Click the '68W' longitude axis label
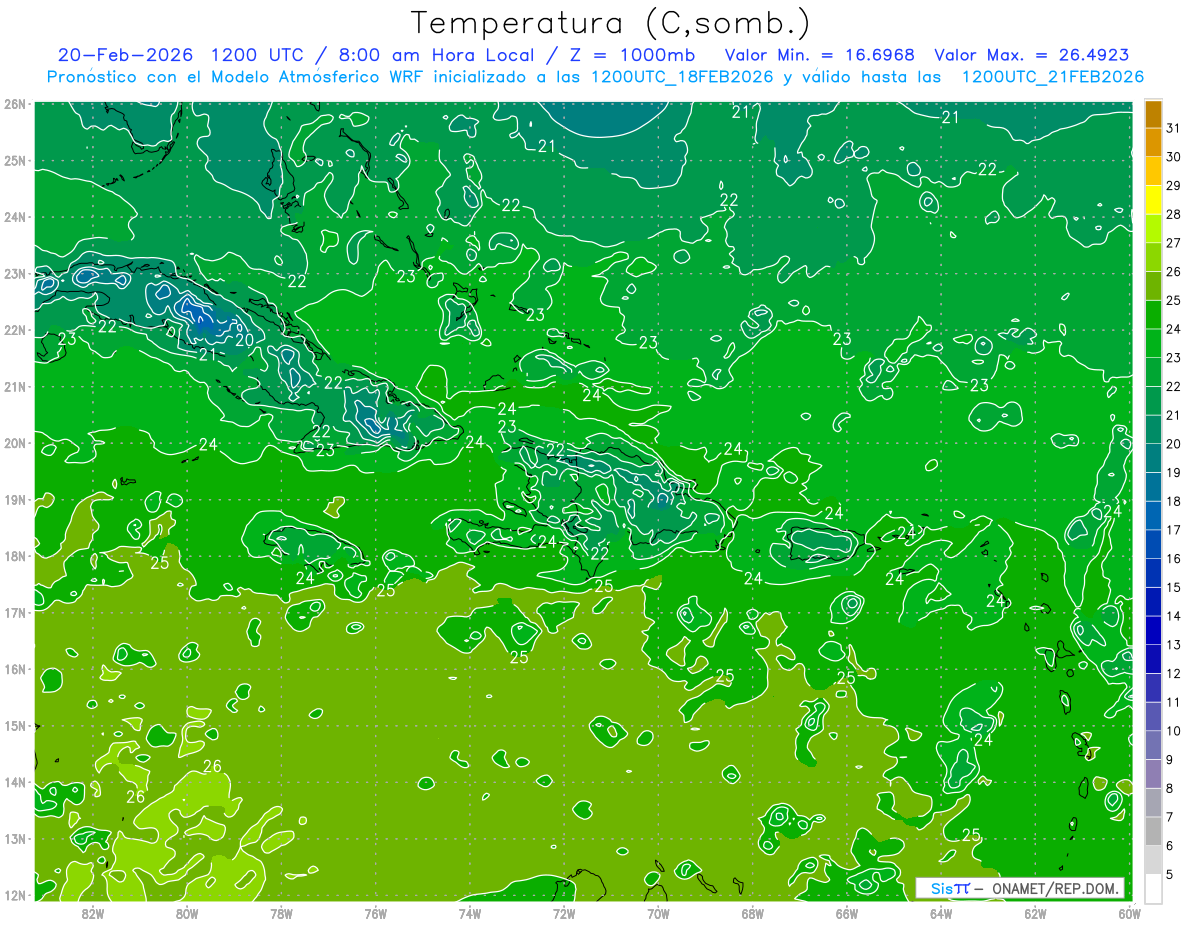The height and width of the screenshot is (927, 1200). pyautogui.click(x=752, y=913)
